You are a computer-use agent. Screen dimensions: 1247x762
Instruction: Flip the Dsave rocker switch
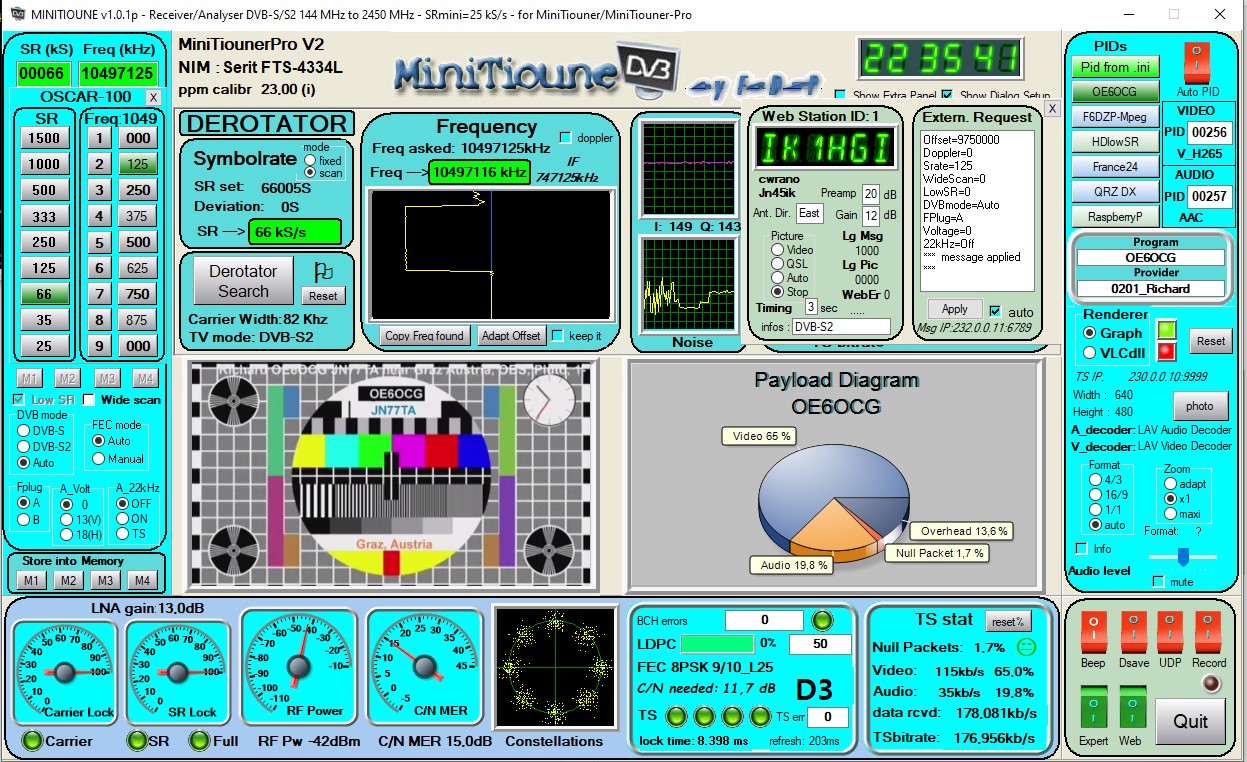[x=1133, y=632]
